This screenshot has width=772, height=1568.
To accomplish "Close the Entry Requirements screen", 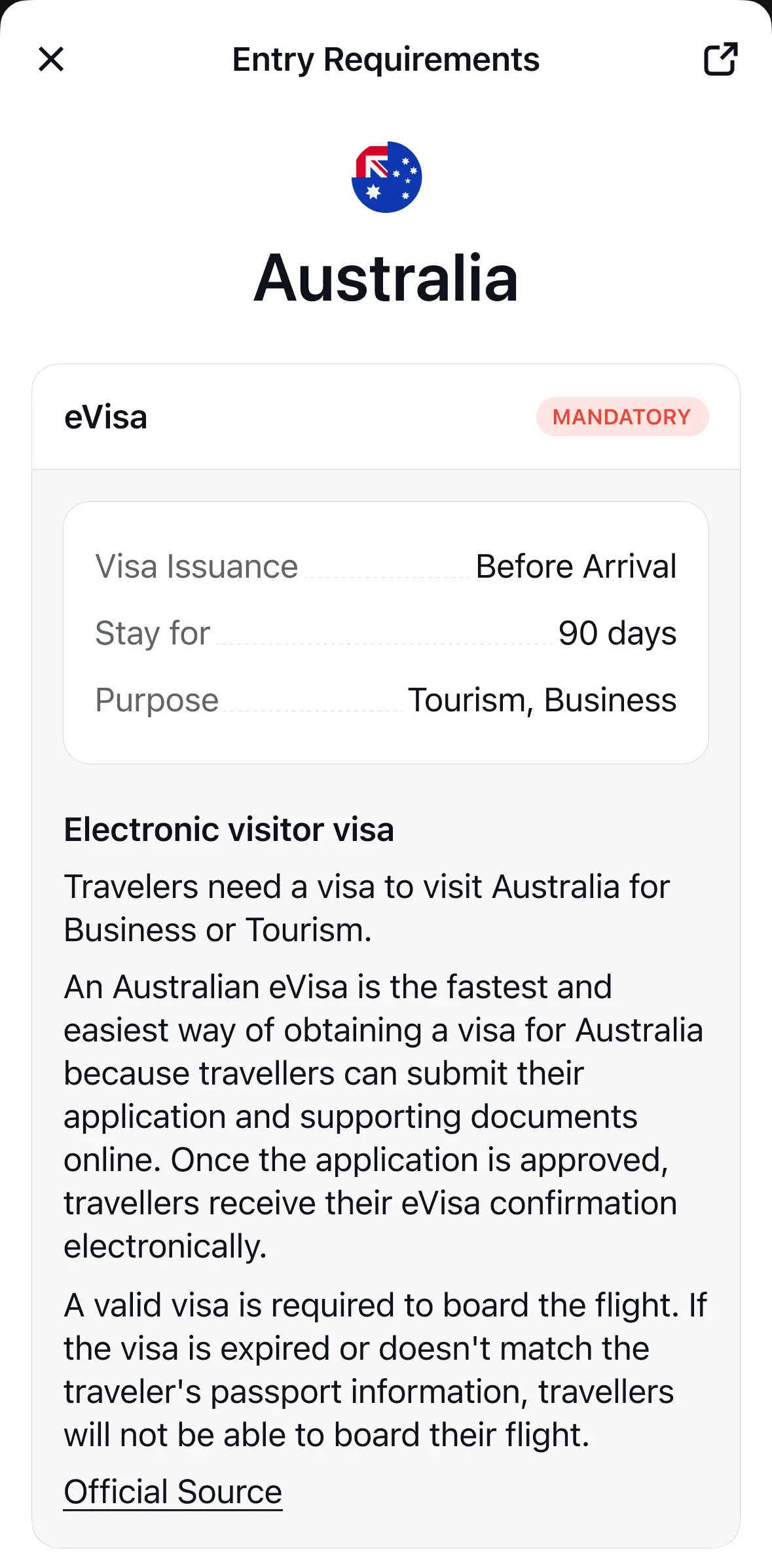I will point(51,59).
